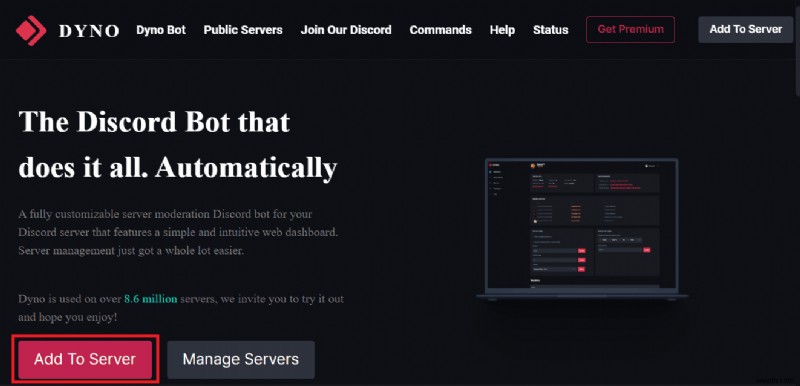Click the Get Premium button

[630, 30]
